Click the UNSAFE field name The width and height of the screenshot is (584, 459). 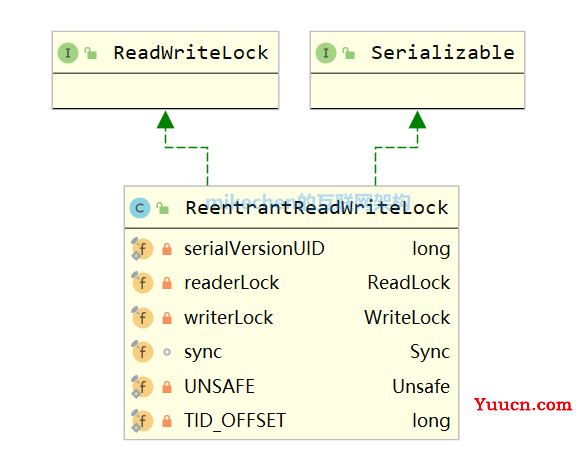point(219,386)
